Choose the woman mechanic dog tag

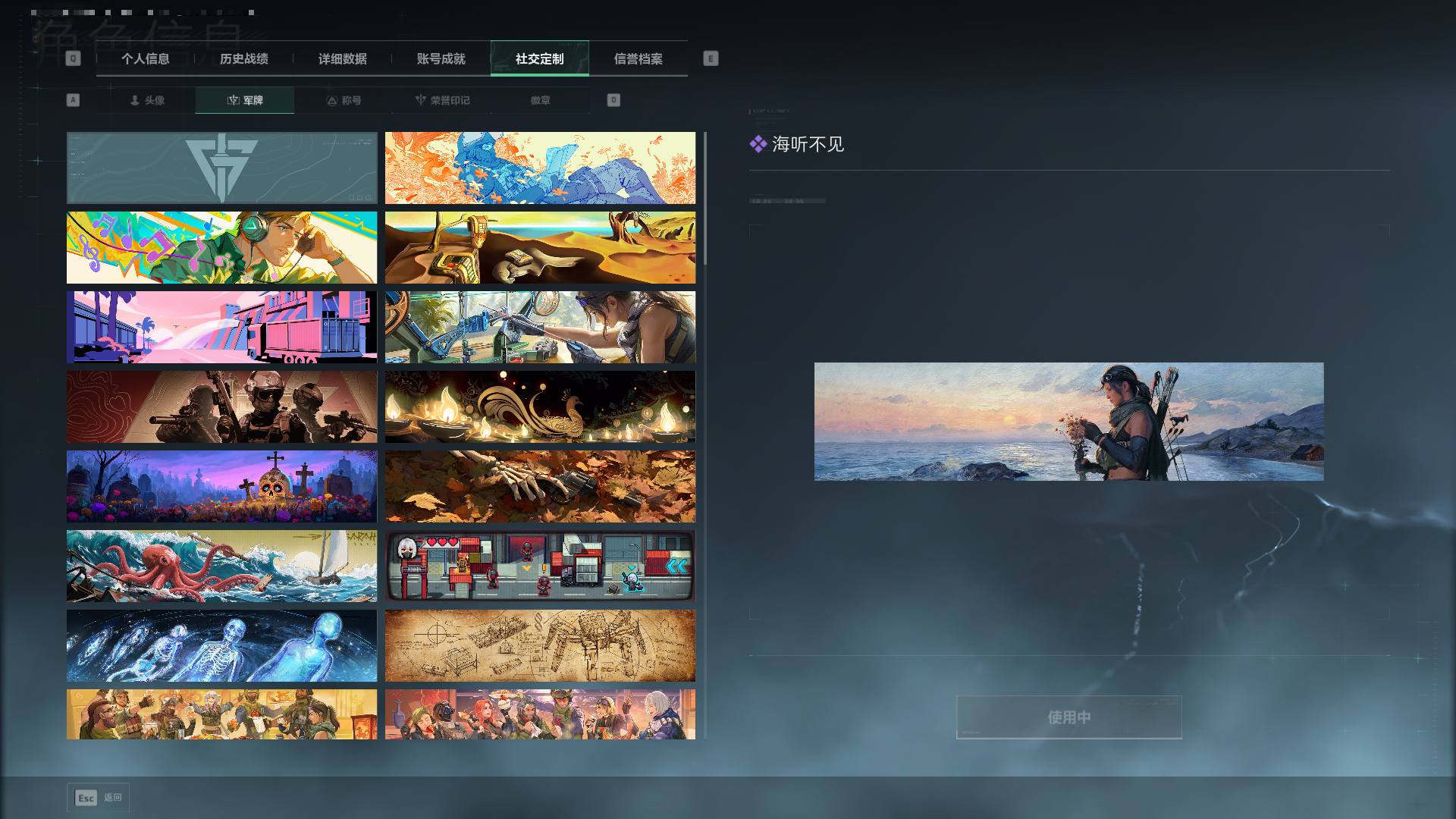click(540, 328)
